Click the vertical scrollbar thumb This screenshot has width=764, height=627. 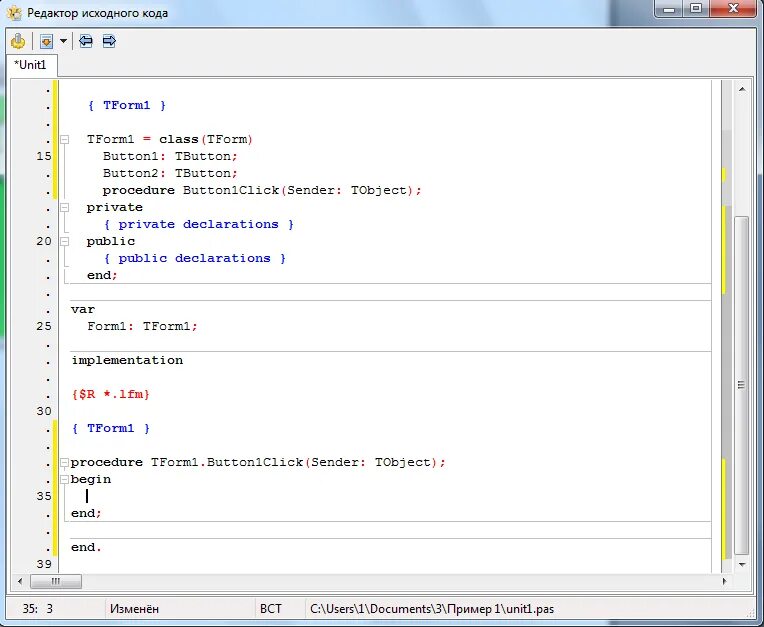click(742, 385)
